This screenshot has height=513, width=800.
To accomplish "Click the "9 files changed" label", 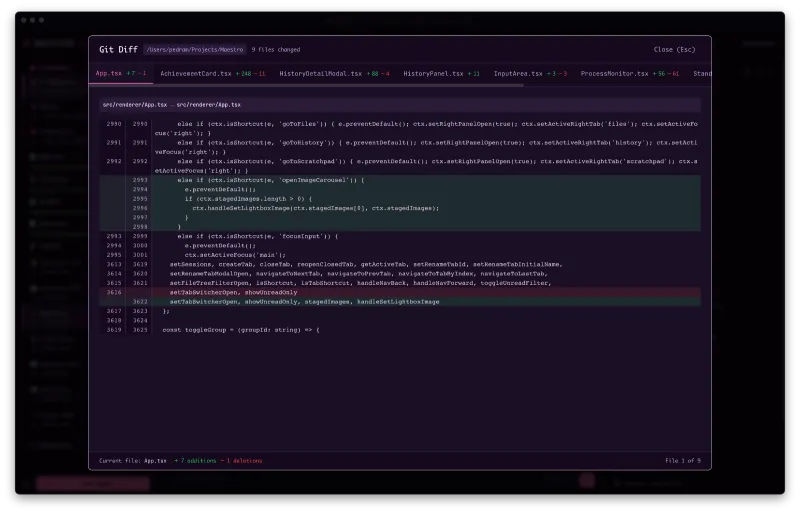I will (x=276, y=49).
